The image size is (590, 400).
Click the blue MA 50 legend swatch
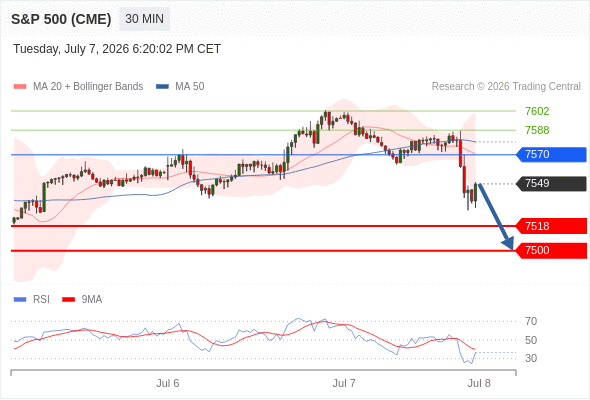pyautogui.click(x=162, y=87)
